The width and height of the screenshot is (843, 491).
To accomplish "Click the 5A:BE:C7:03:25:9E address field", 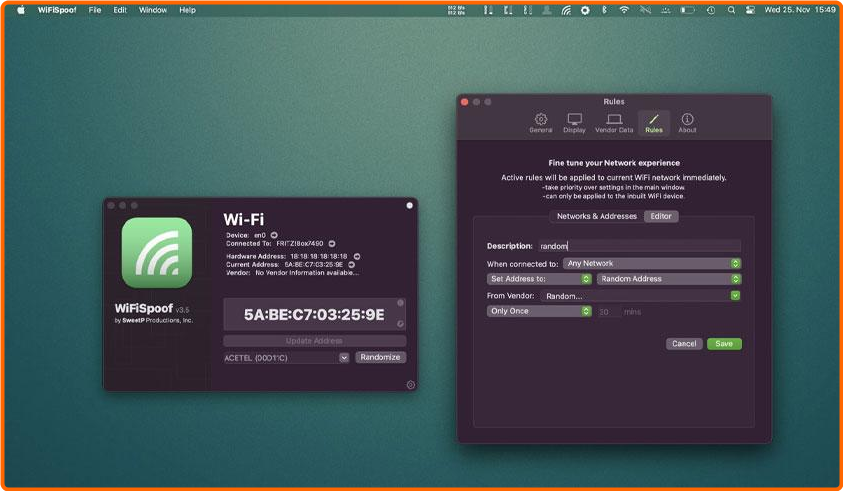I will pyautogui.click(x=314, y=315).
